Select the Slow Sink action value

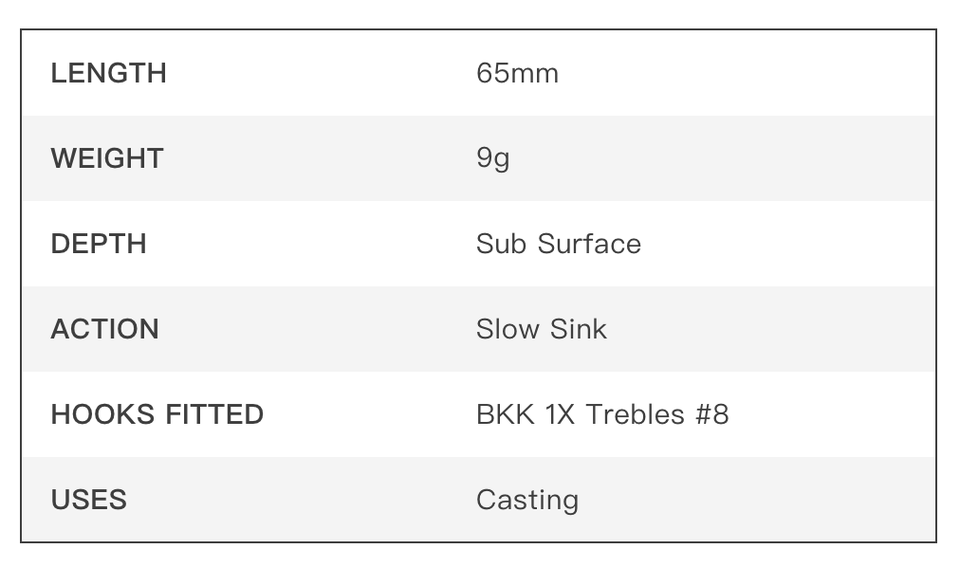[x=541, y=329]
